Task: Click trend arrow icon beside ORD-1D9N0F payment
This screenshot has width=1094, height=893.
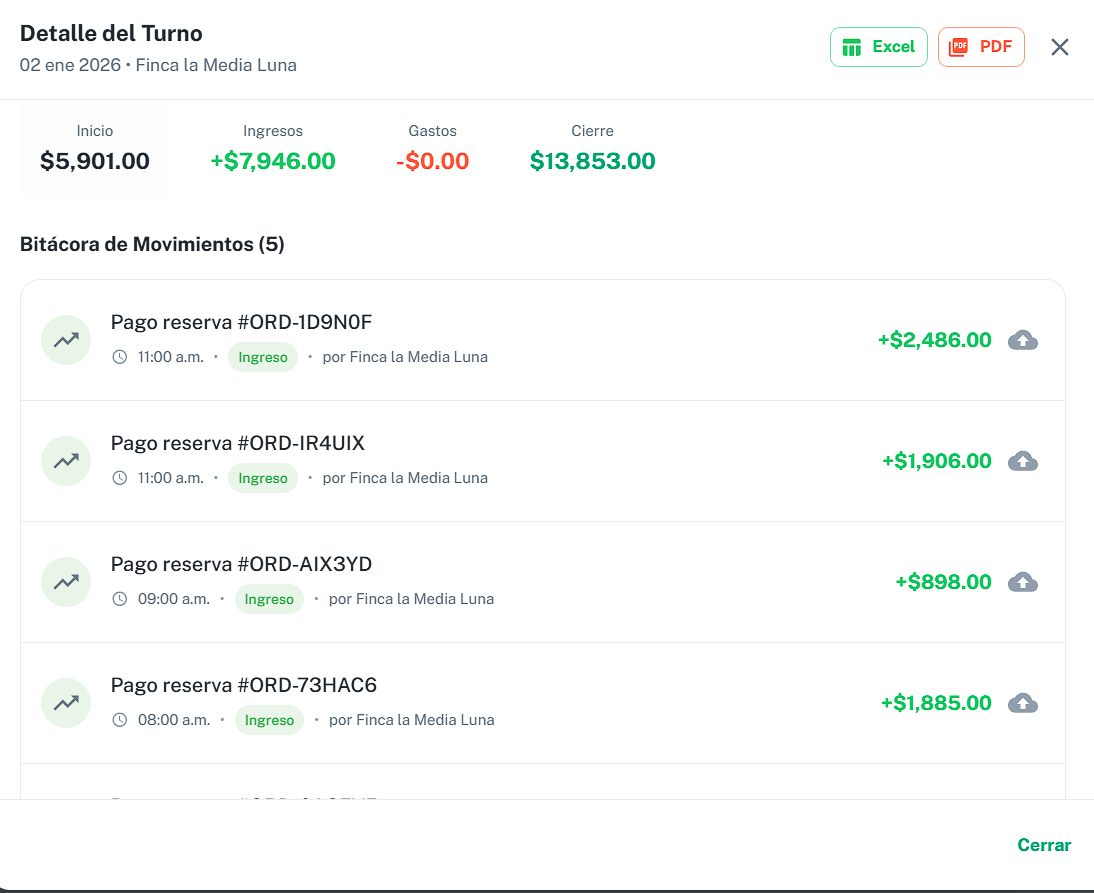Action: click(x=66, y=340)
